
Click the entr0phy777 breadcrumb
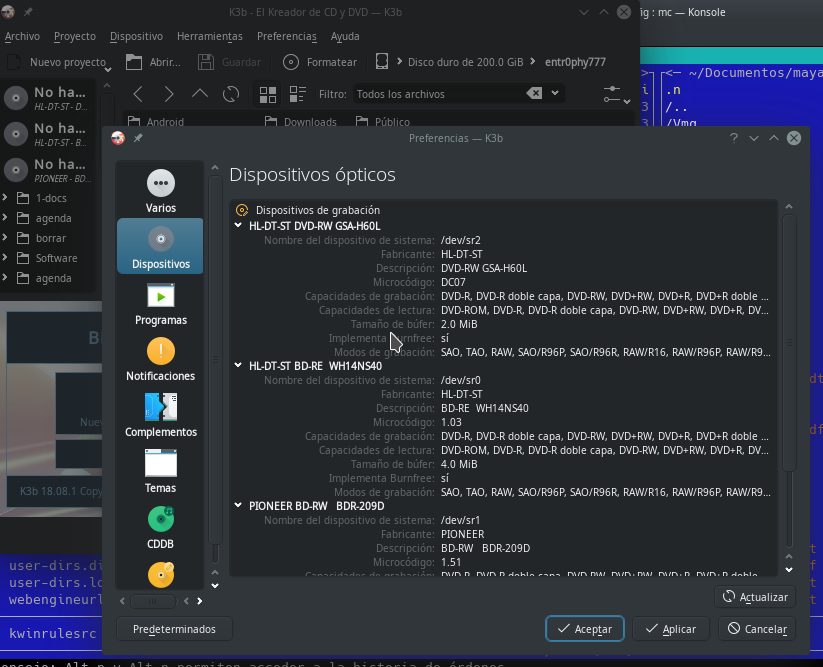575,62
